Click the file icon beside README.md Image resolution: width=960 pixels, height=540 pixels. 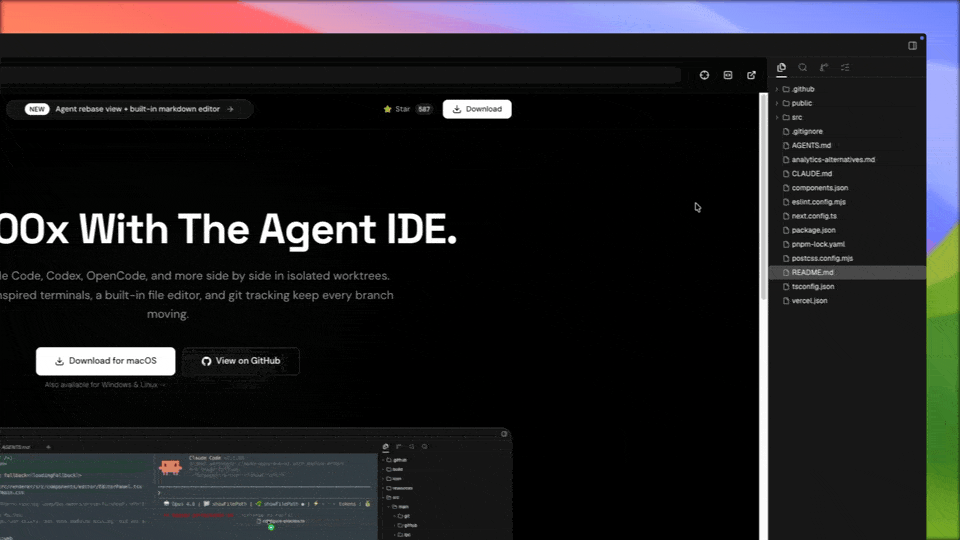(x=786, y=272)
